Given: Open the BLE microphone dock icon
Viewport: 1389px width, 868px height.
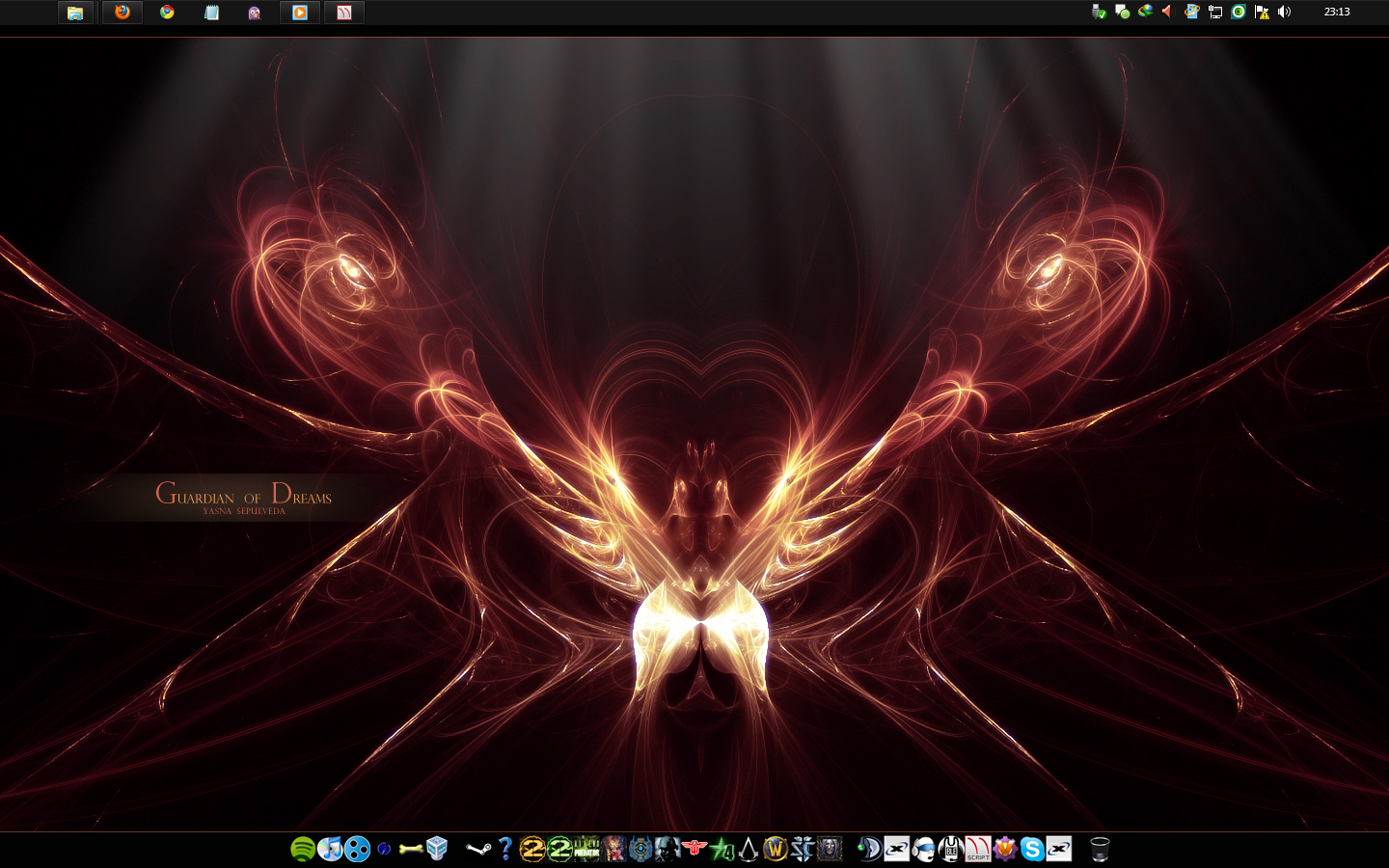Looking at the screenshot, I should point(951,849).
